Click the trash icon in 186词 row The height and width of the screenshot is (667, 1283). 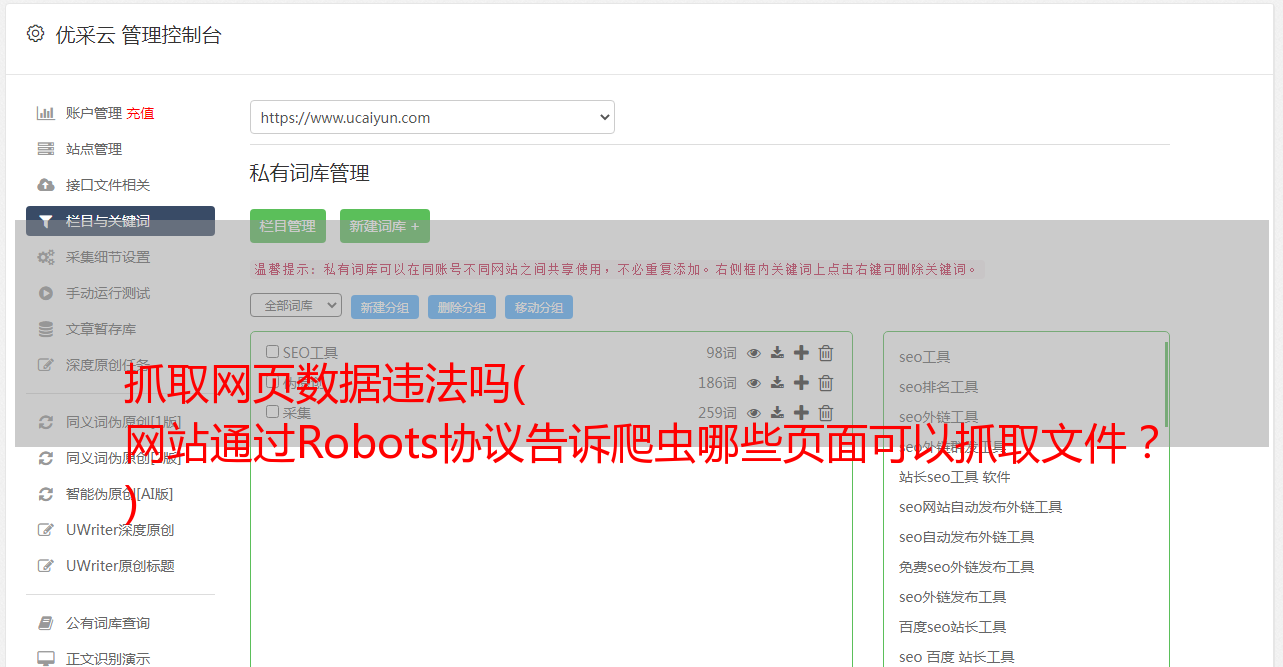tap(826, 383)
